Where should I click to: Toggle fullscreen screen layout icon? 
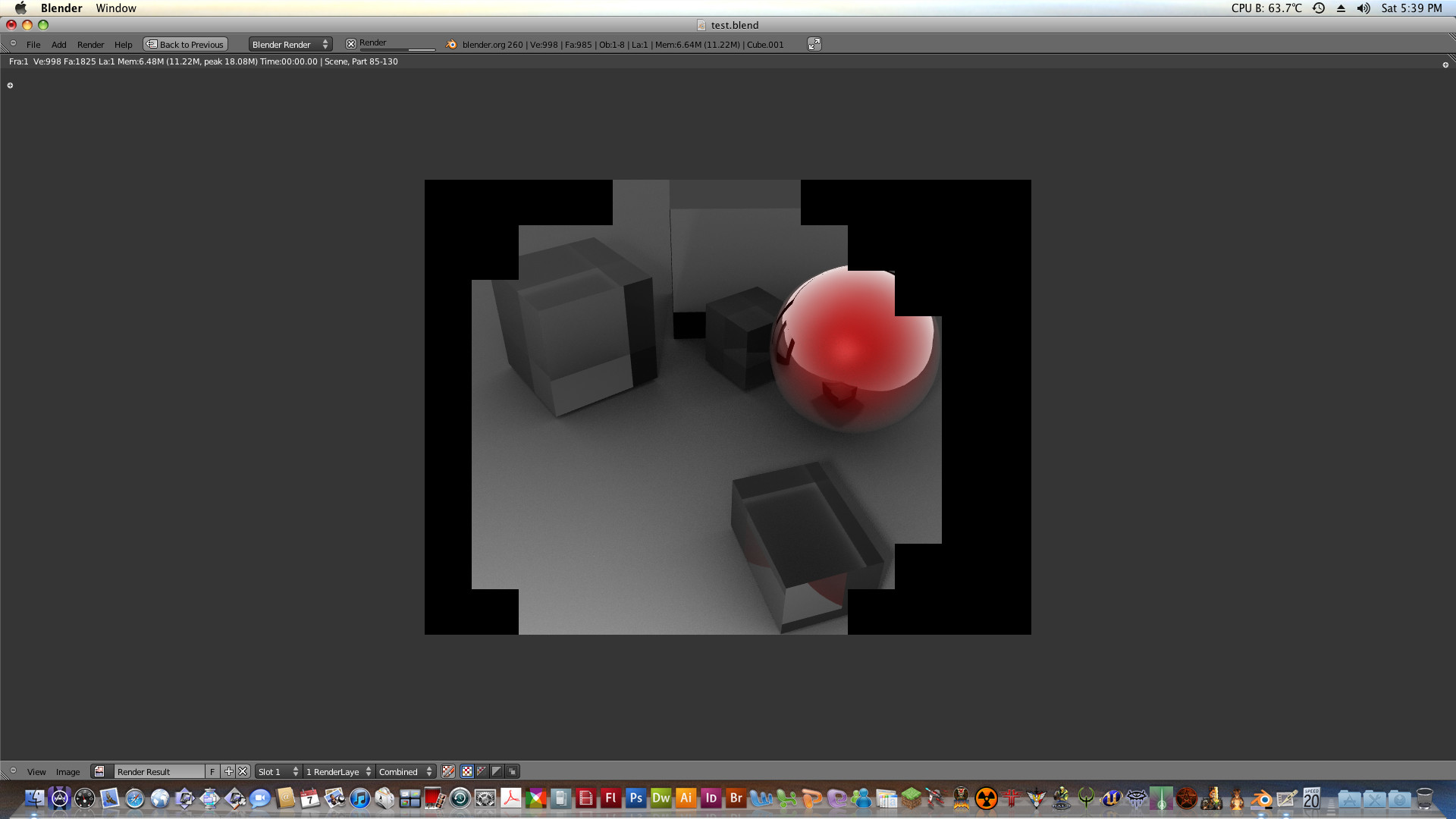[x=814, y=45]
